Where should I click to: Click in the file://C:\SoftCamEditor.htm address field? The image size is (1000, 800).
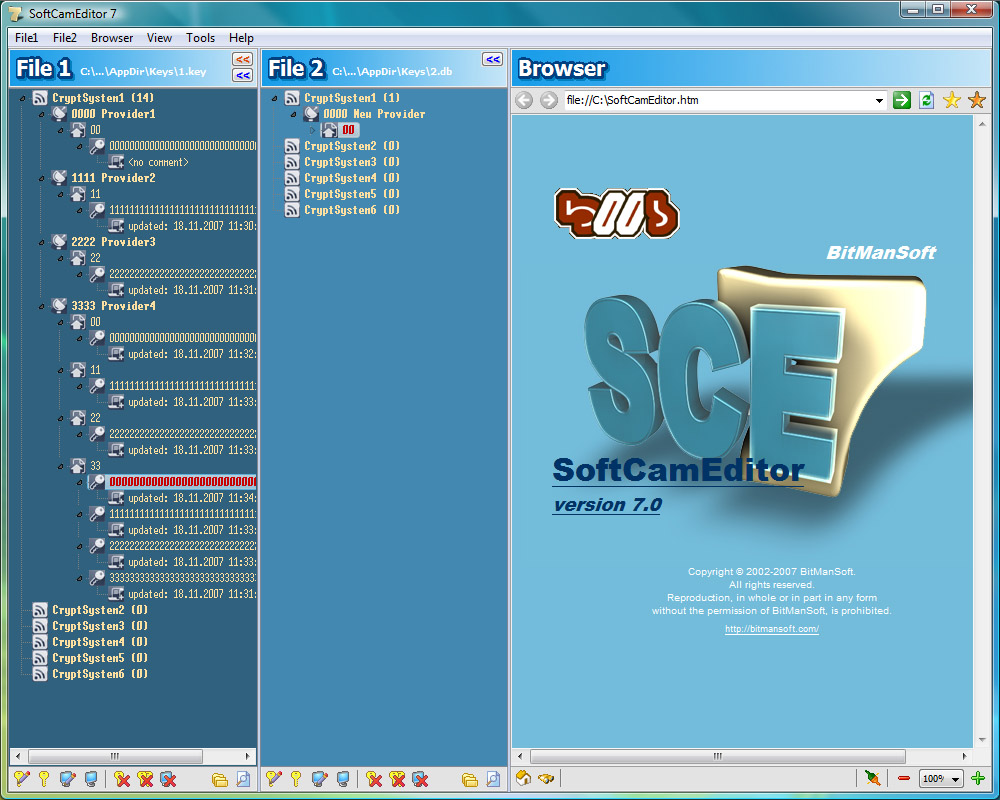(x=717, y=100)
